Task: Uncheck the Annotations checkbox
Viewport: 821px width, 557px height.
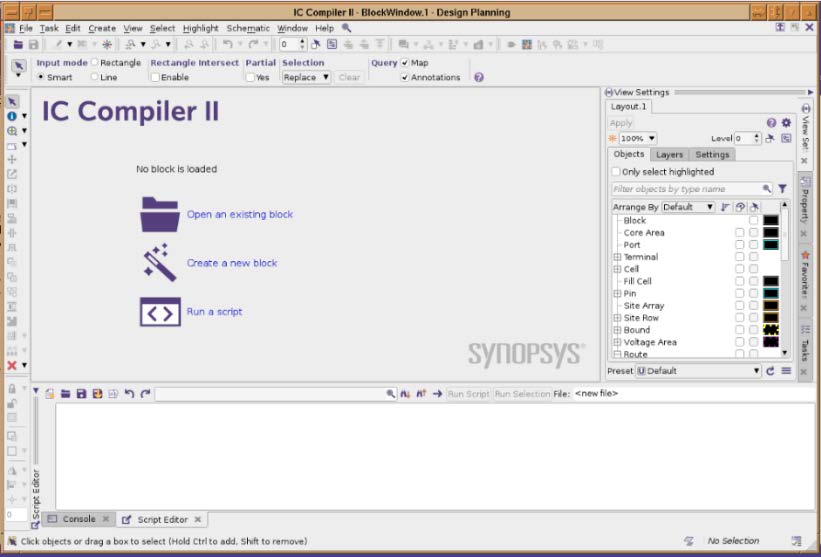Action: (405, 77)
